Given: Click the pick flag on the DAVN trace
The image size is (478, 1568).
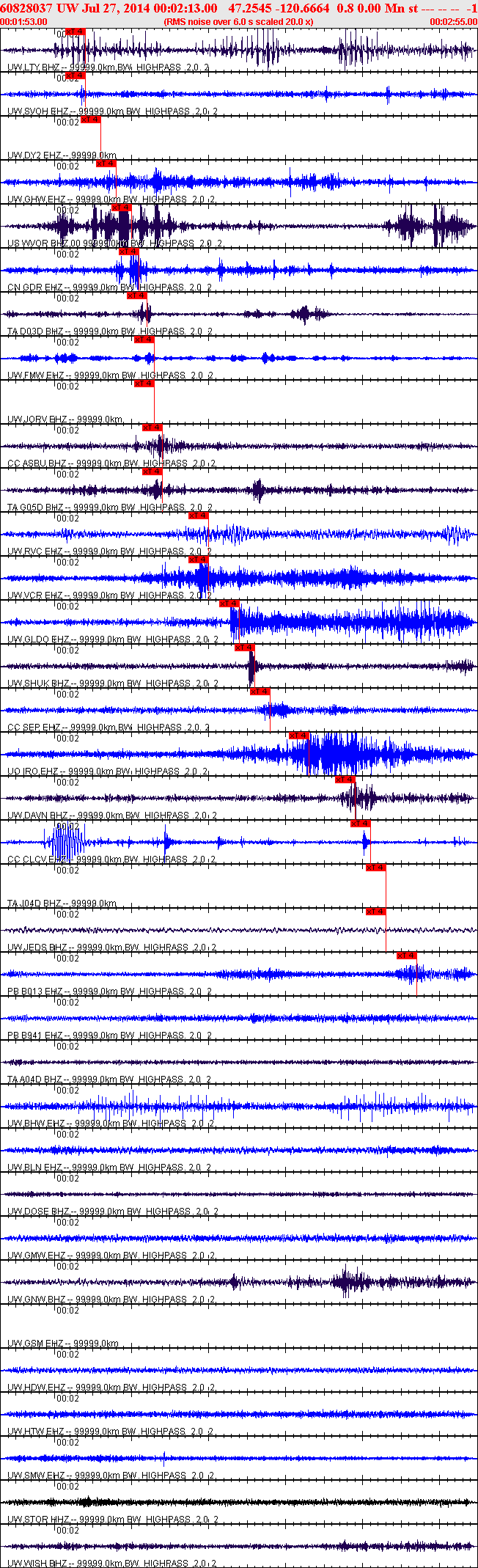Looking at the screenshot, I should [x=345, y=780].
